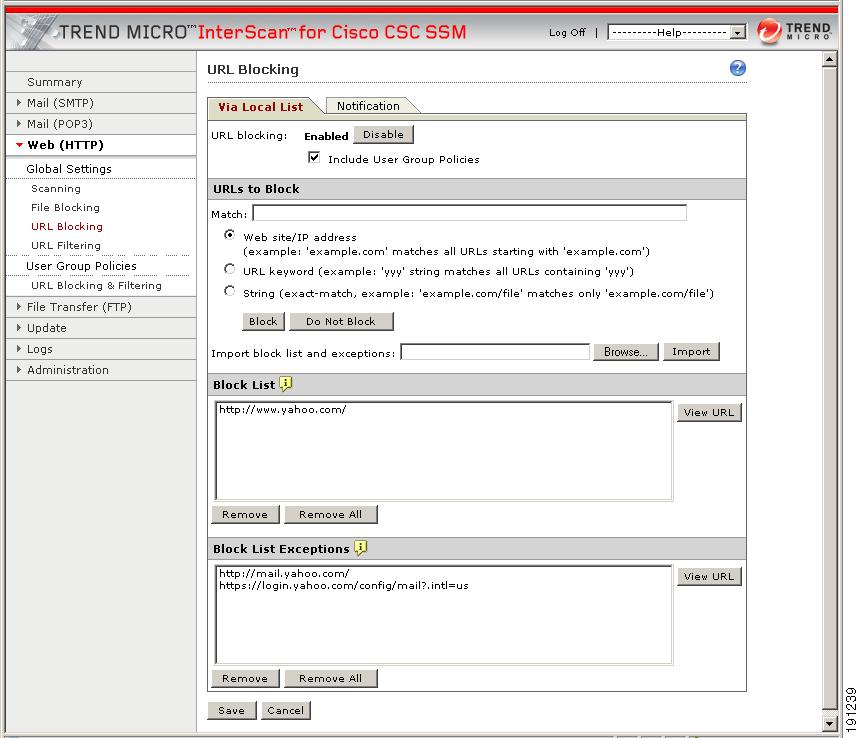Cancel the URL blocking changes
Image resolution: width=860 pixels, height=738 pixels.
pos(286,710)
